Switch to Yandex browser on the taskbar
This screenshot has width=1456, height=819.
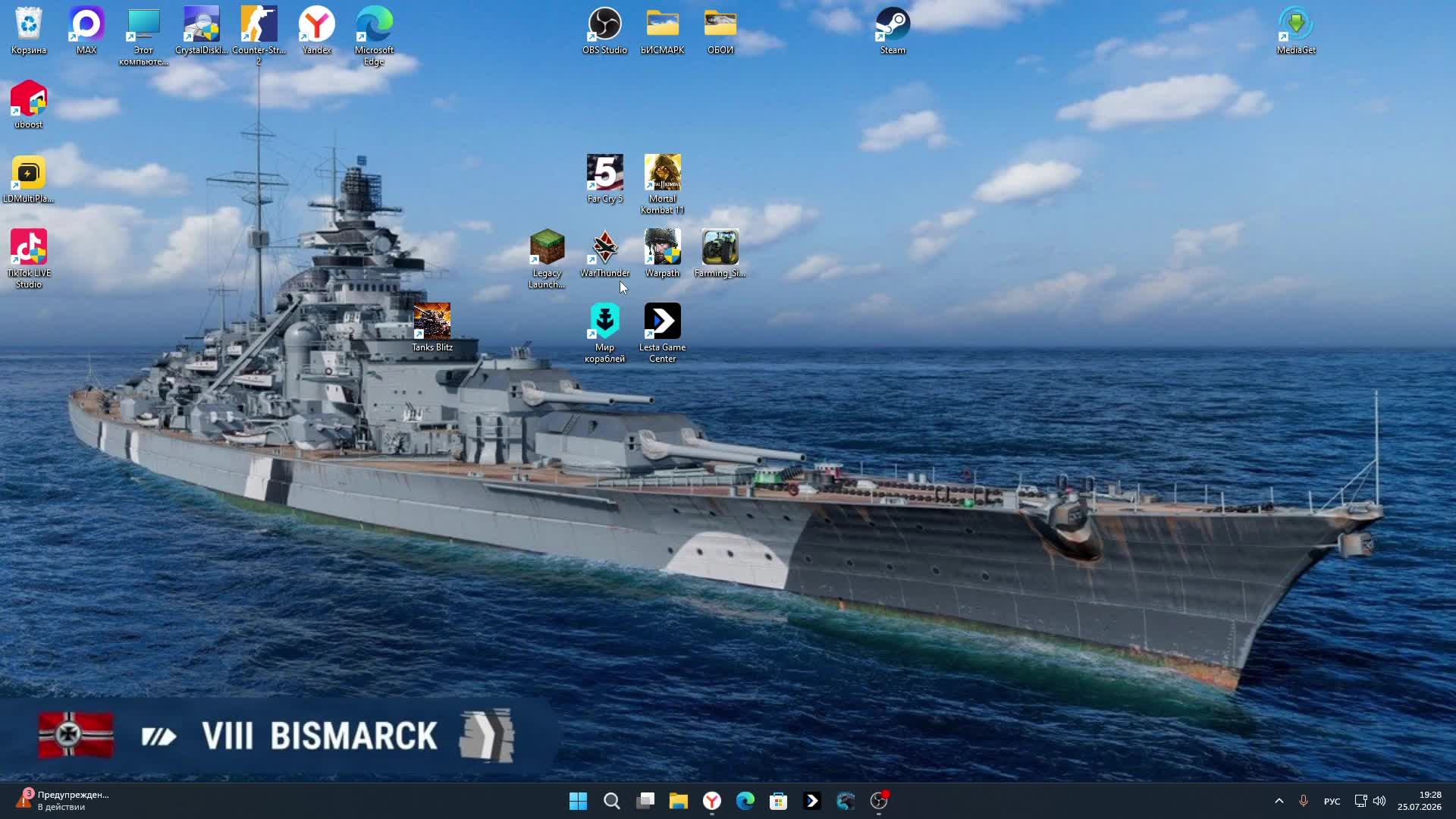(712, 801)
